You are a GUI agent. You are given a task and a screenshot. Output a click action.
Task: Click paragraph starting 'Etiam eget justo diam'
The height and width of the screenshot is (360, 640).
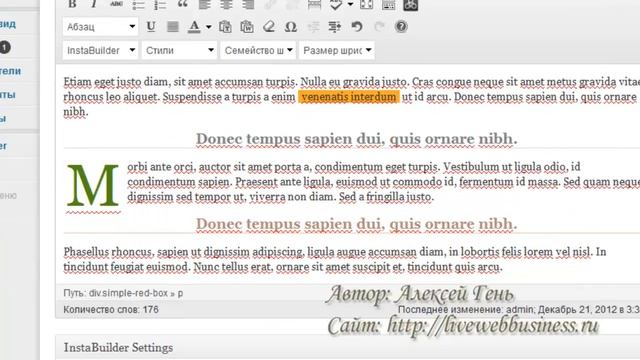[351, 97]
